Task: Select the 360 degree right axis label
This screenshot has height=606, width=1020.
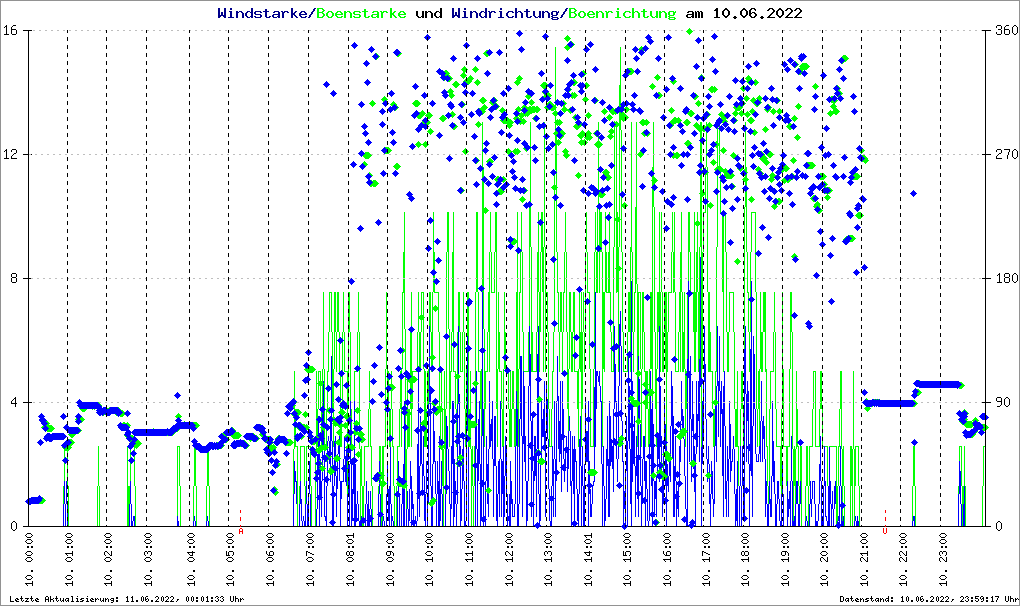Action: [x=1006, y=31]
